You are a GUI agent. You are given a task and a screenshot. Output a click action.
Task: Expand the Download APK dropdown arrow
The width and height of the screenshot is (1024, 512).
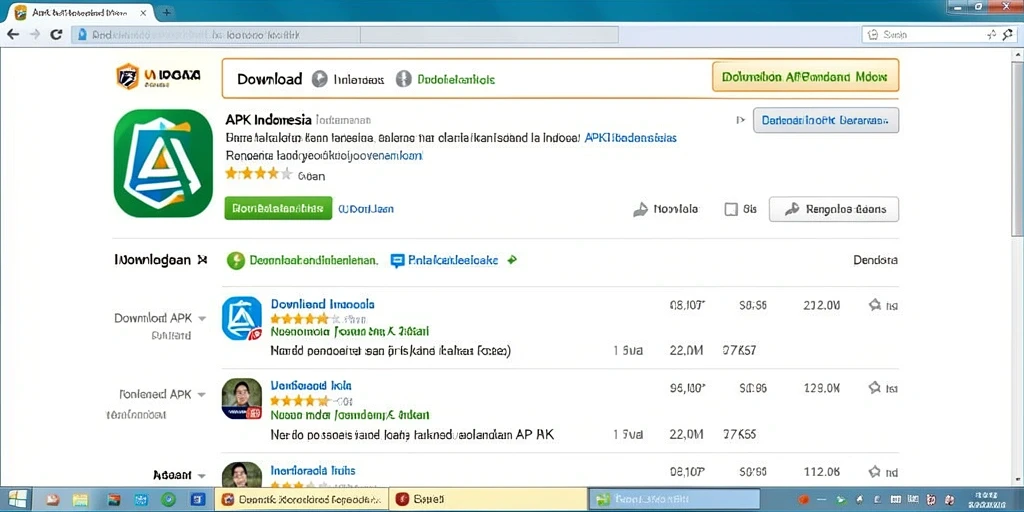[x=202, y=319]
